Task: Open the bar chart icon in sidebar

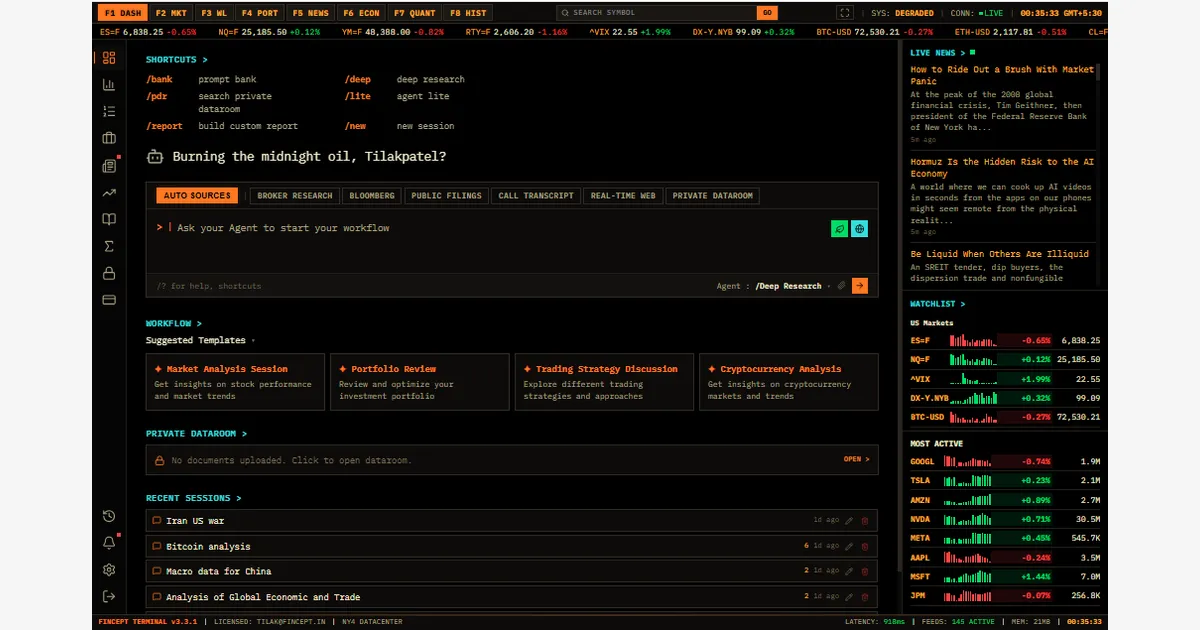Action: pyautogui.click(x=109, y=85)
